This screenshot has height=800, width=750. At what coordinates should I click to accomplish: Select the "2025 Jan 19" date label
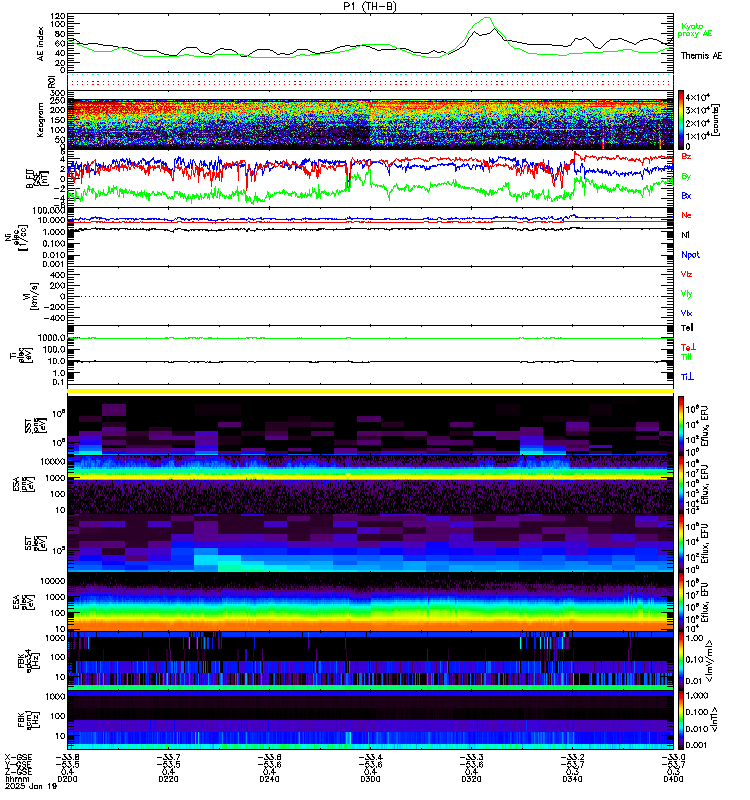[x=31, y=786]
